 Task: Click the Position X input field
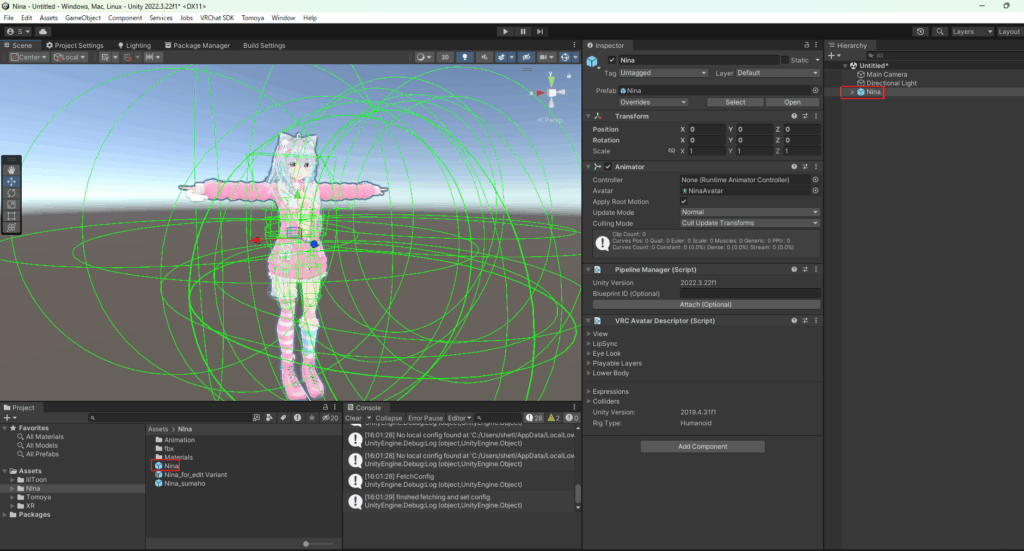pyautogui.click(x=706, y=129)
